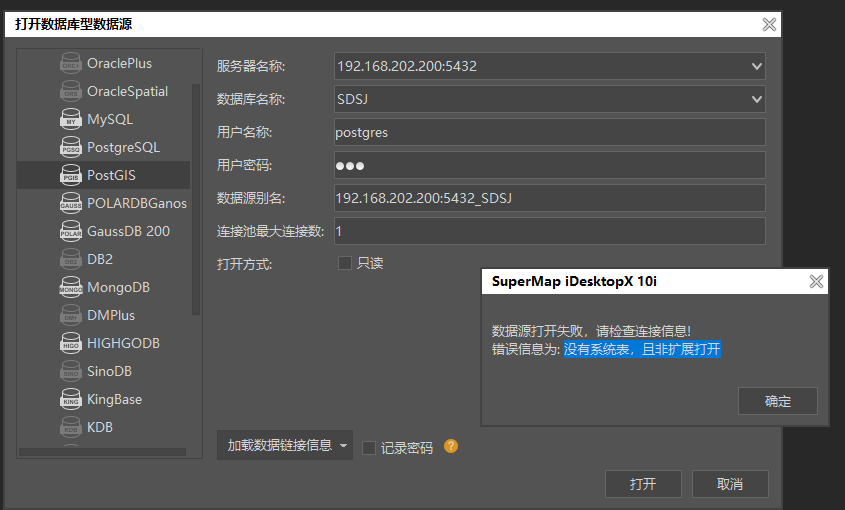The height and width of the screenshot is (510, 845).
Task: Click the 连接池最大连接数 field
Action: pyautogui.click(x=550, y=231)
